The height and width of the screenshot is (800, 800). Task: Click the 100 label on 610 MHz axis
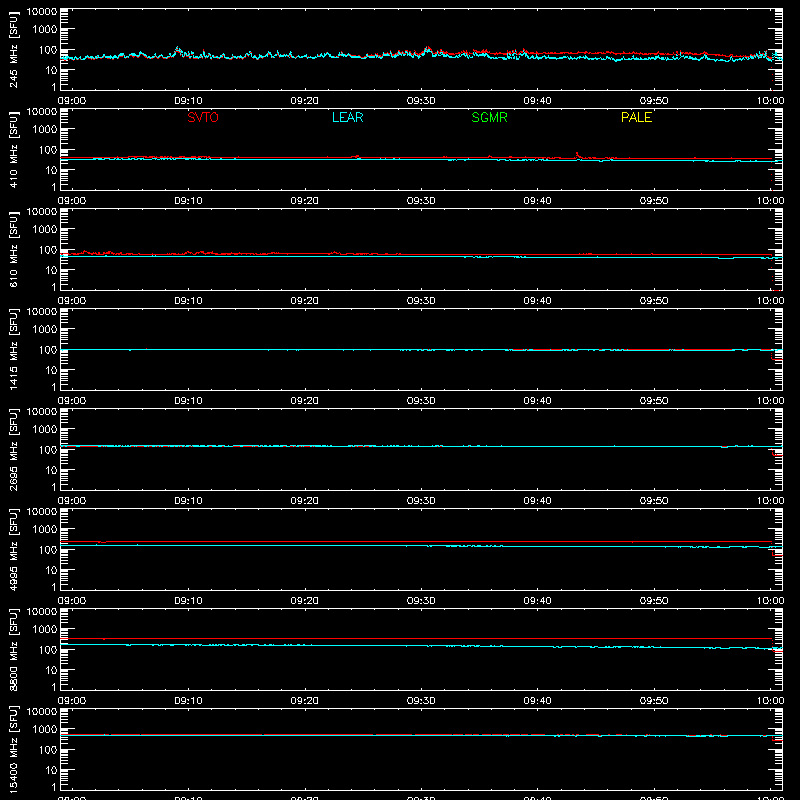[x=48, y=250]
